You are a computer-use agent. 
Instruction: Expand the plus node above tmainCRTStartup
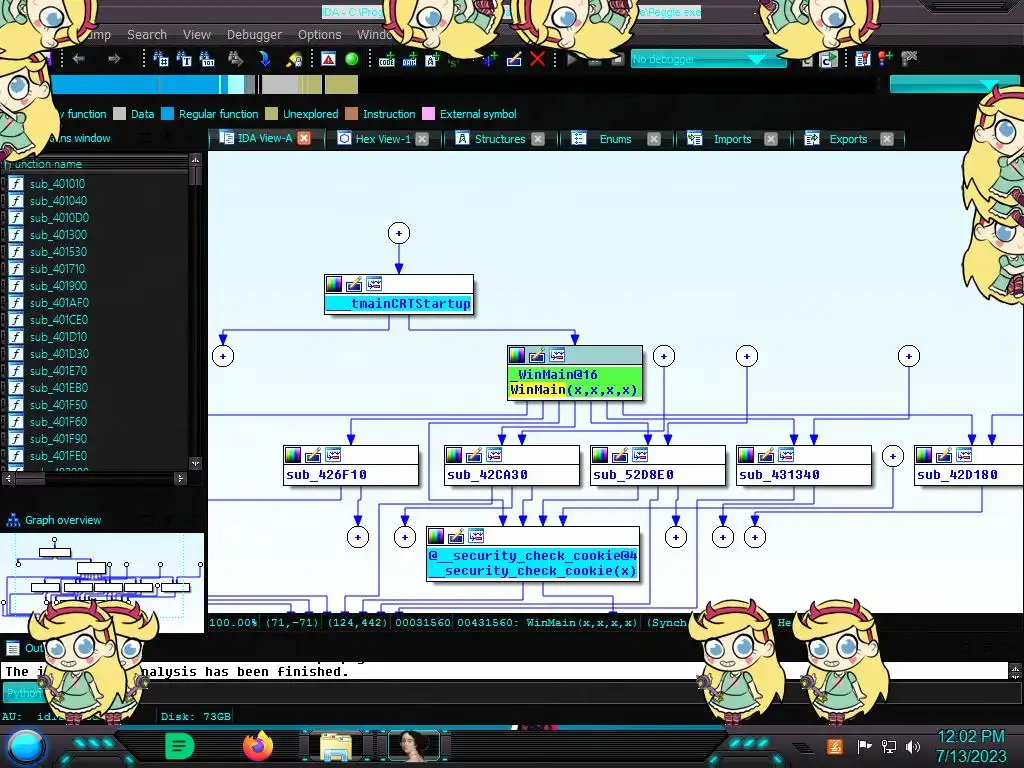pyautogui.click(x=399, y=233)
